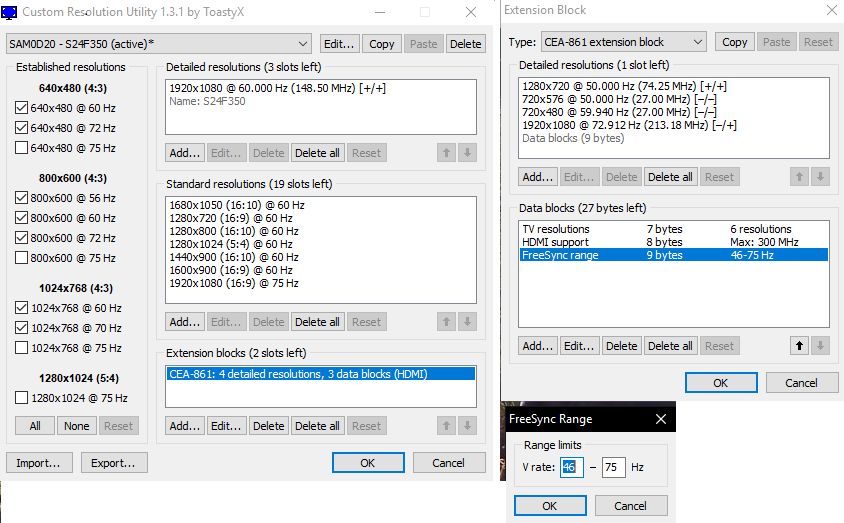Enable 1280x1024 @ 75 Hz

click(21, 398)
